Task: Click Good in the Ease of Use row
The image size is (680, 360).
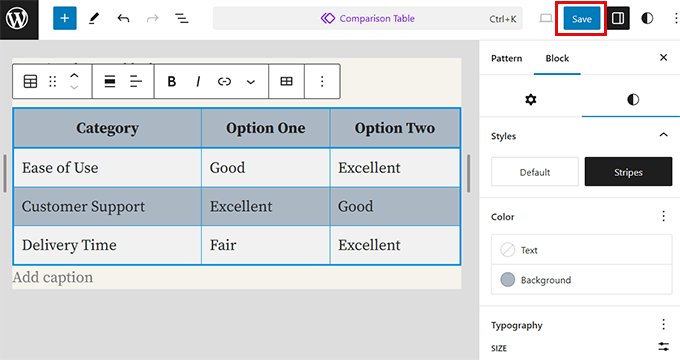Action: pyautogui.click(x=265, y=168)
